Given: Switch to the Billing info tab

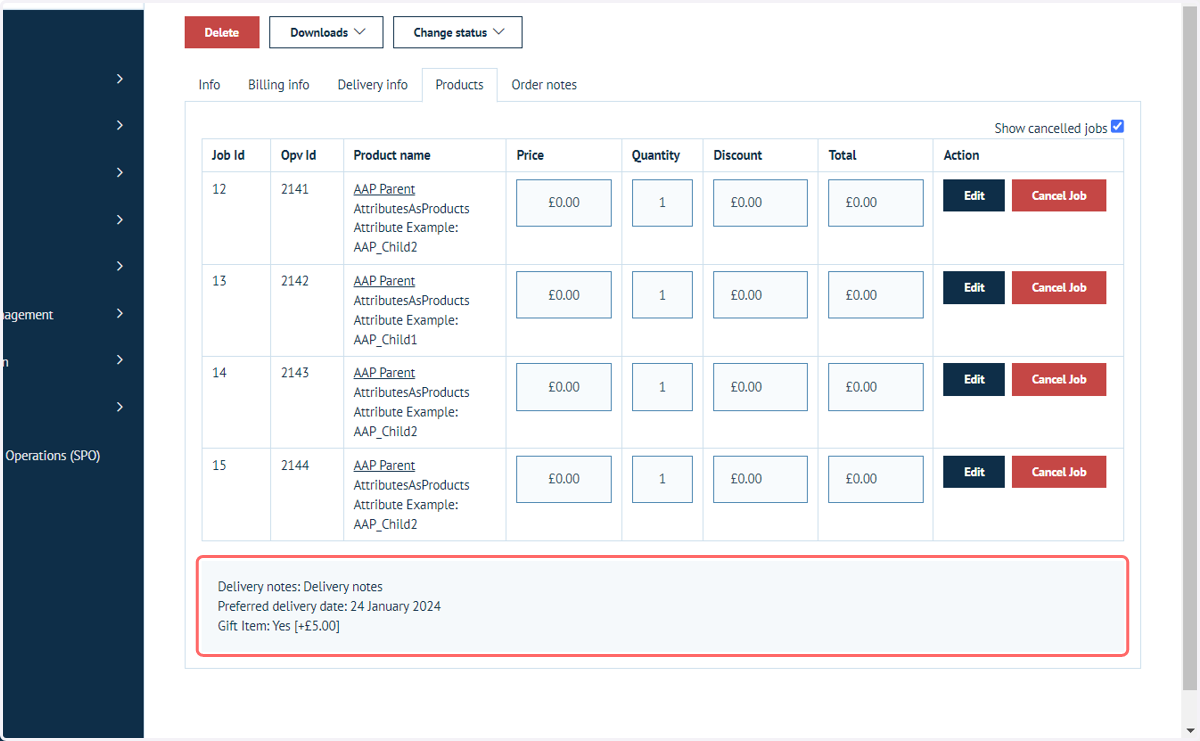Looking at the screenshot, I should (279, 85).
